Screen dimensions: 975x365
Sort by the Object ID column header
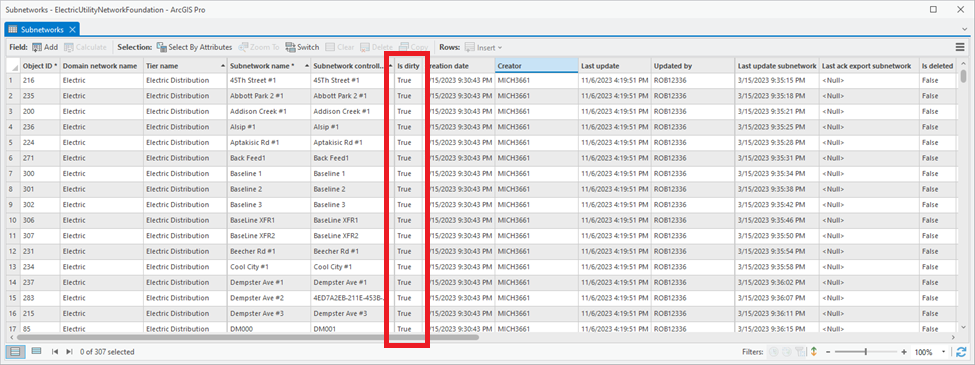[x=40, y=65]
